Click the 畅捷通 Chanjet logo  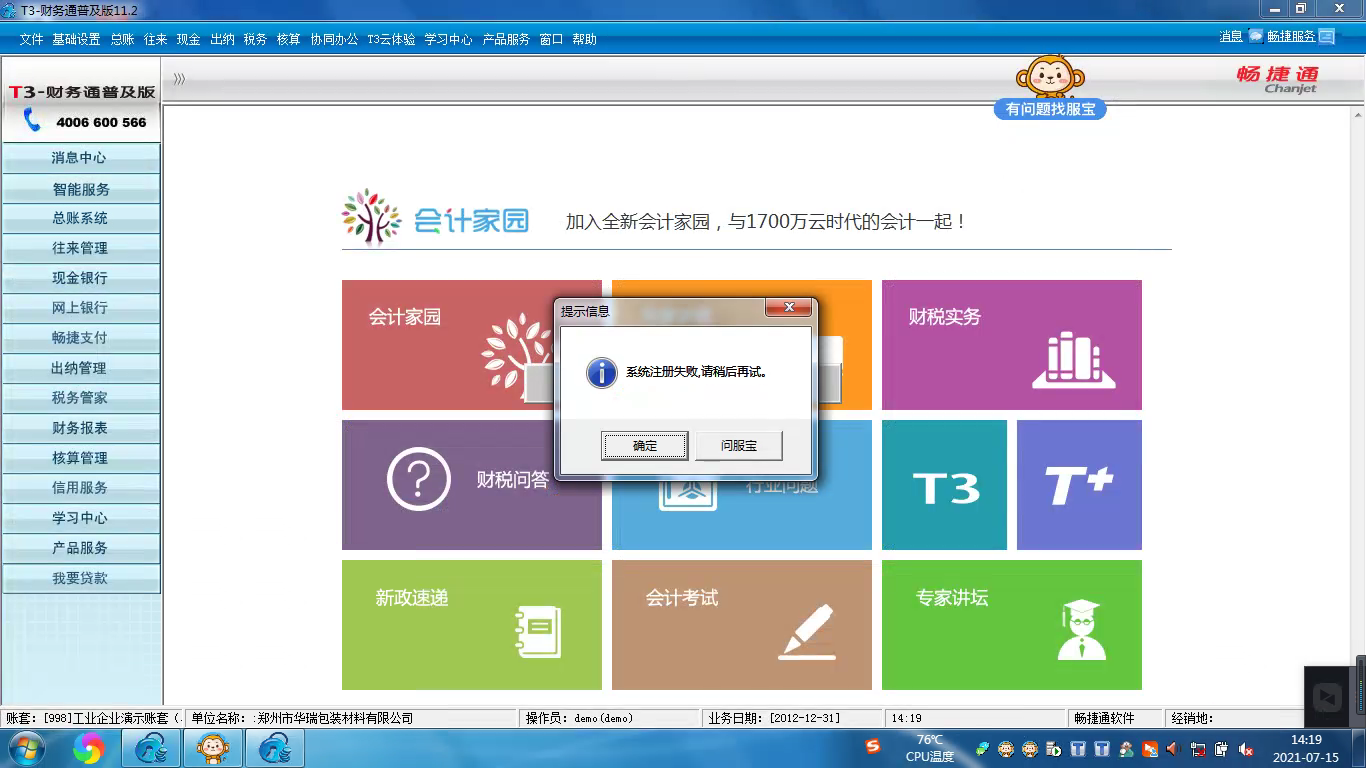click(x=1278, y=79)
